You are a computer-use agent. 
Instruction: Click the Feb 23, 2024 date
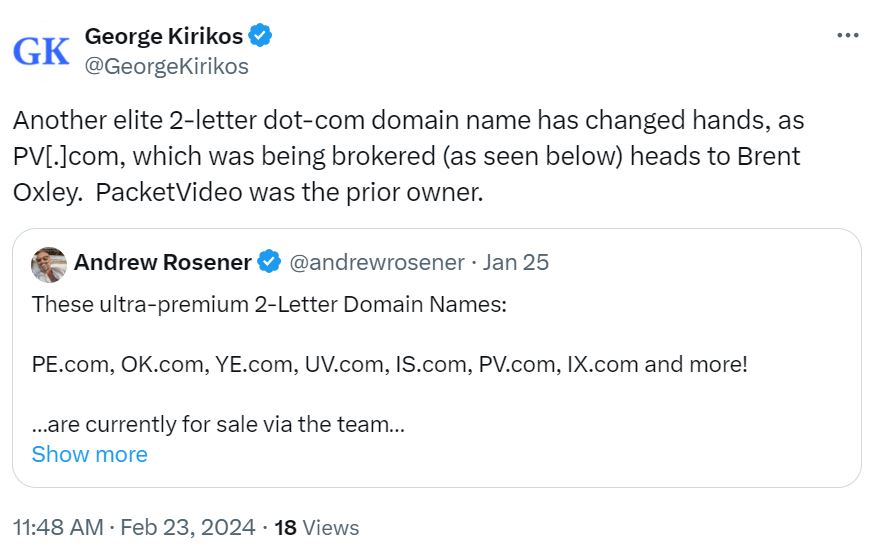(188, 527)
